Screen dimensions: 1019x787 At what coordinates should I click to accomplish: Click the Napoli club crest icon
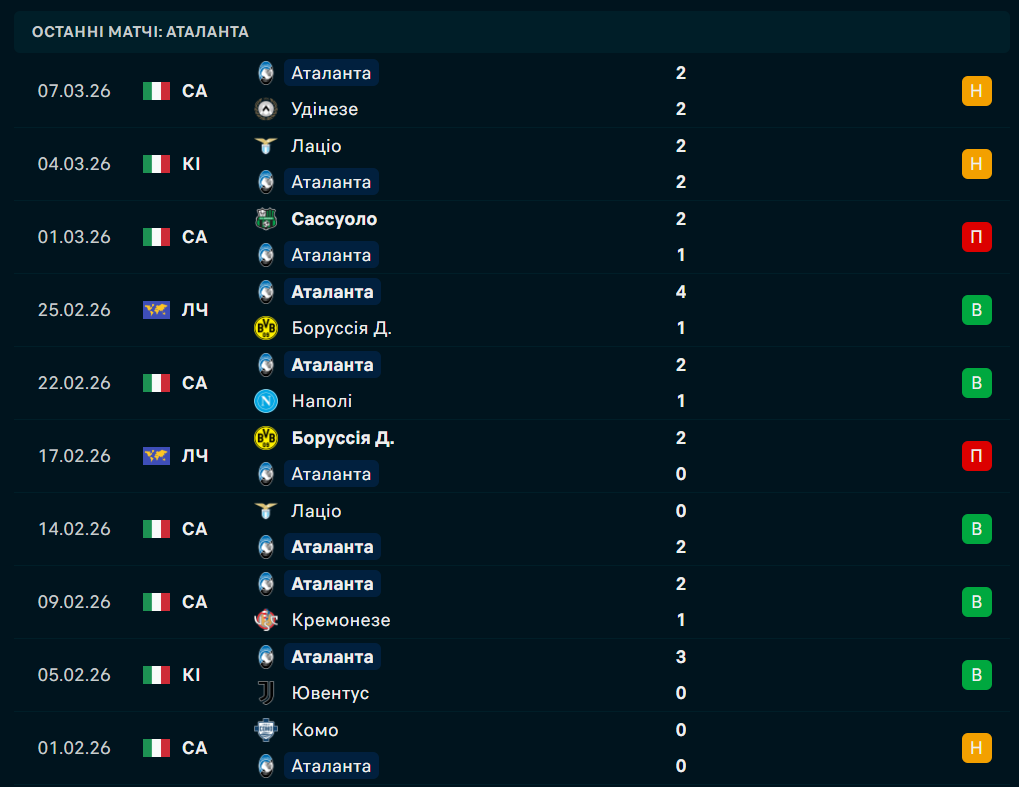point(266,401)
